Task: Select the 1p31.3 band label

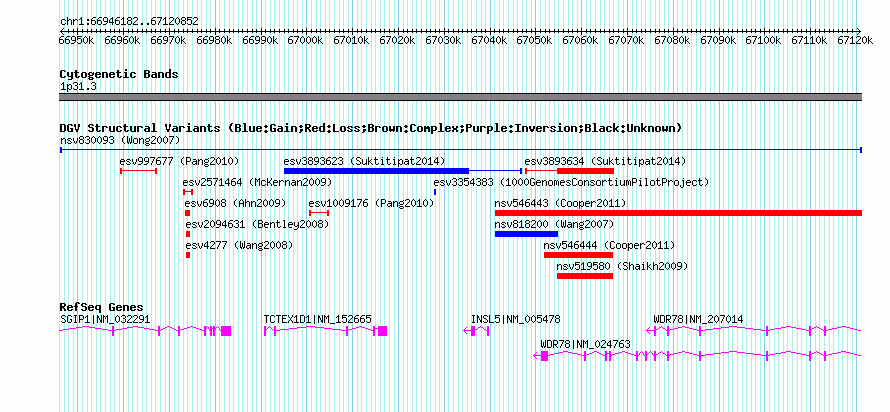Action: pos(78,86)
